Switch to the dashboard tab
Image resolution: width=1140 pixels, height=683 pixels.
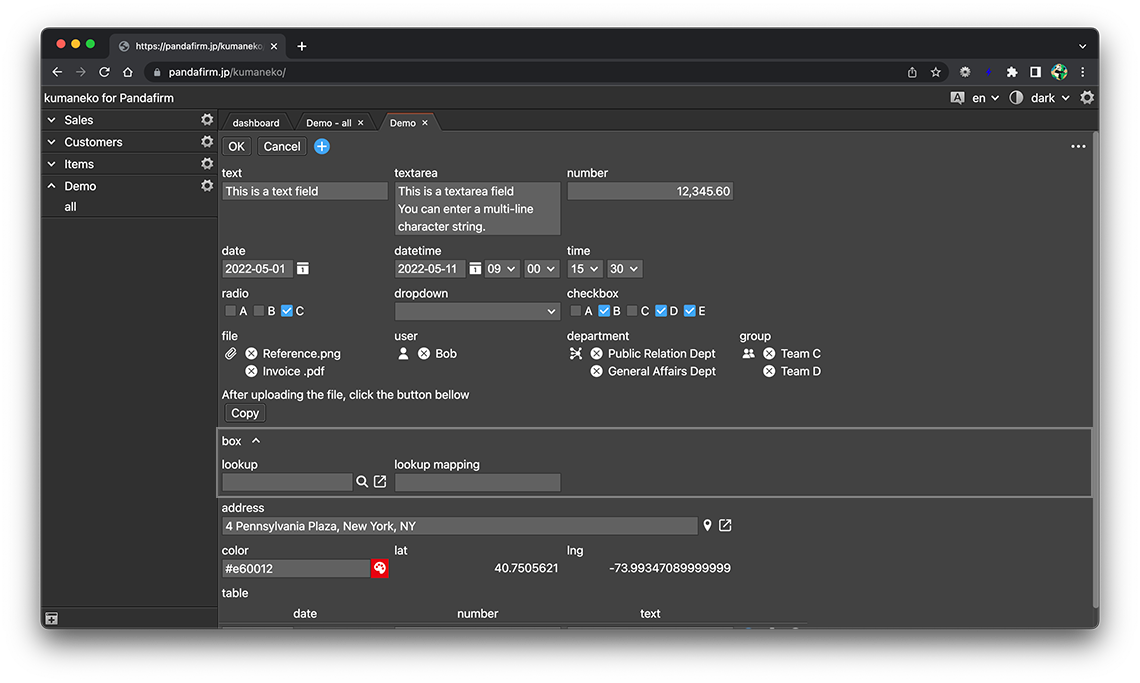256,123
